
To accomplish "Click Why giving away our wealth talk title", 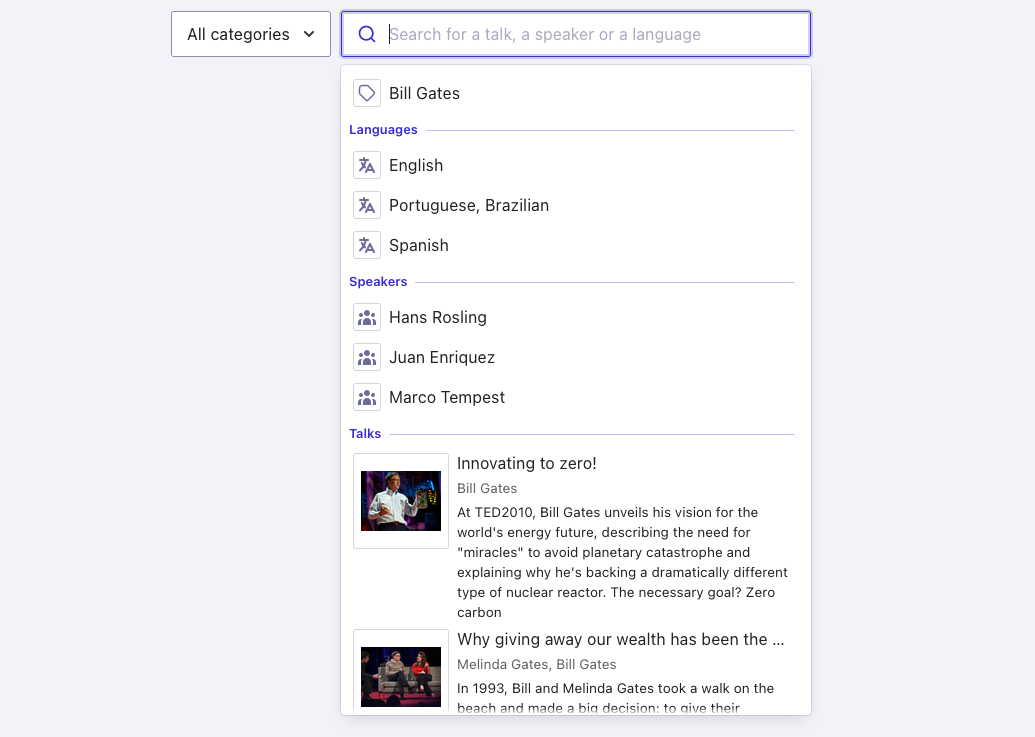I will (x=620, y=639).
